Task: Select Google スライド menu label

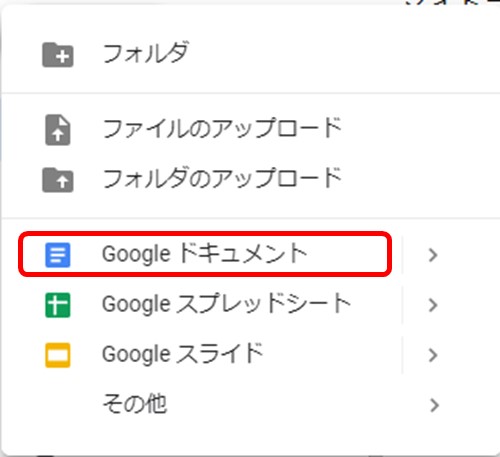Action: [x=183, y=354]
